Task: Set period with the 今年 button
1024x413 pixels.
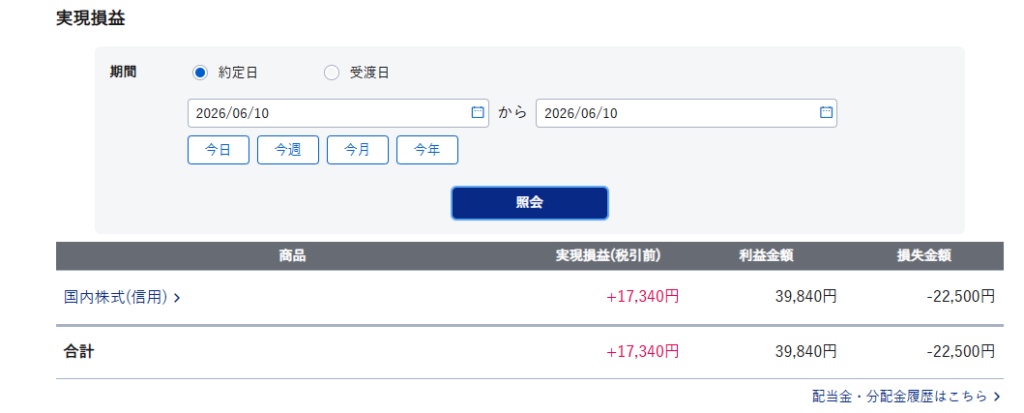Action: [x=427, y=150]
